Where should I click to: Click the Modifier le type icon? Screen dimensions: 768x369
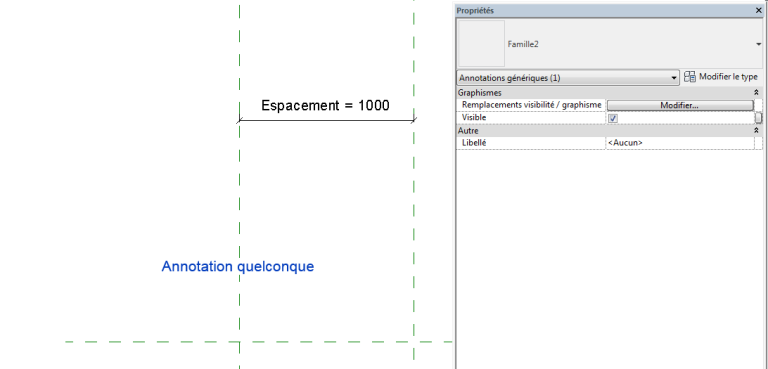click(x=690, y=77)
